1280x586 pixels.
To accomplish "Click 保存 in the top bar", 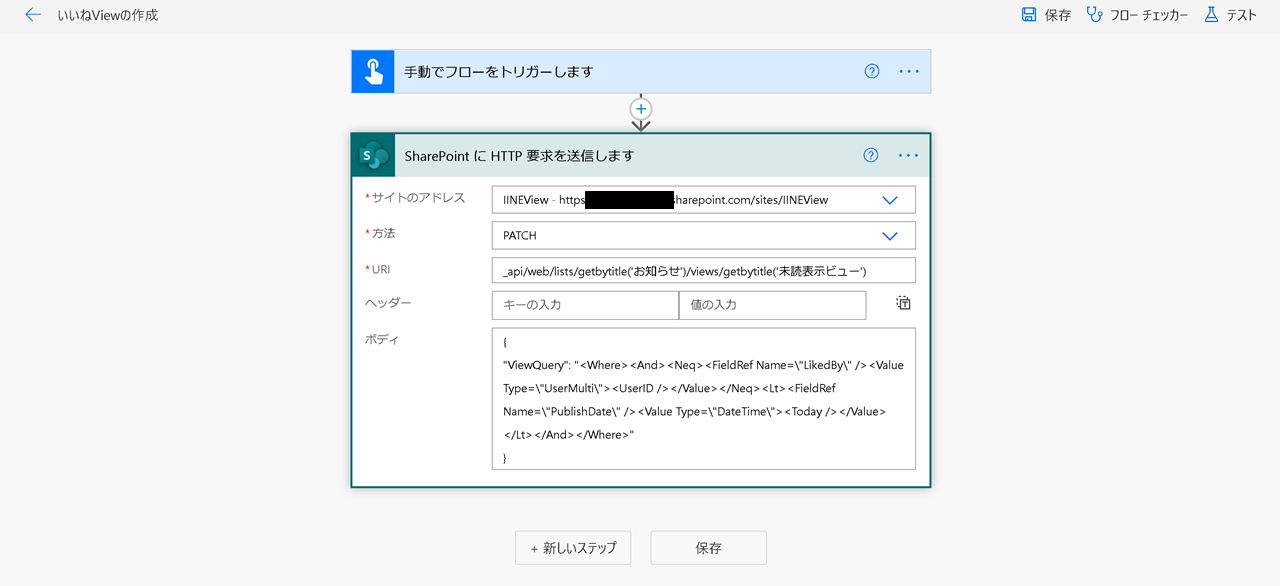I will click(1058, 15).
